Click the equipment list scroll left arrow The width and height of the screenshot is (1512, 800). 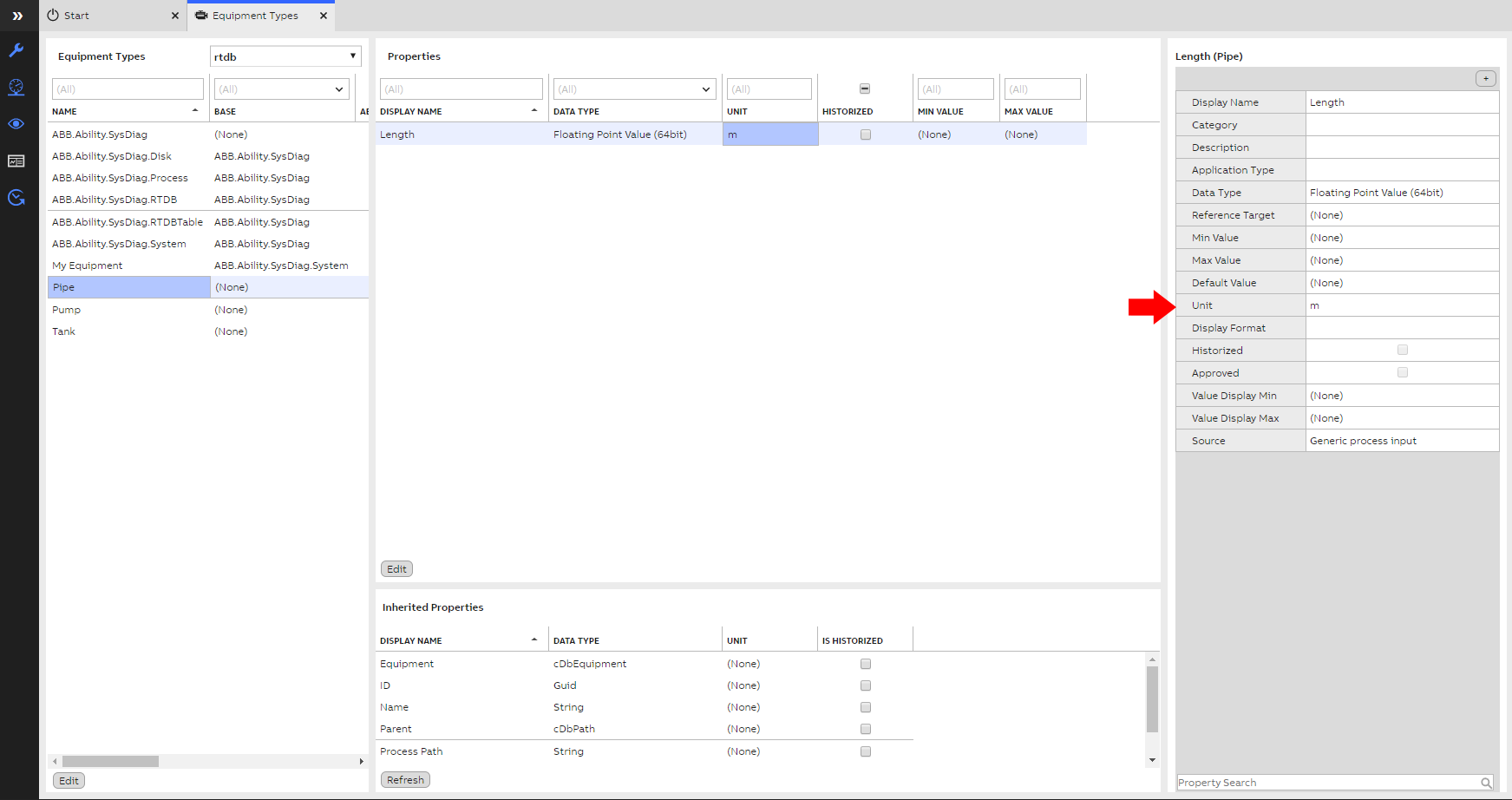55,761
